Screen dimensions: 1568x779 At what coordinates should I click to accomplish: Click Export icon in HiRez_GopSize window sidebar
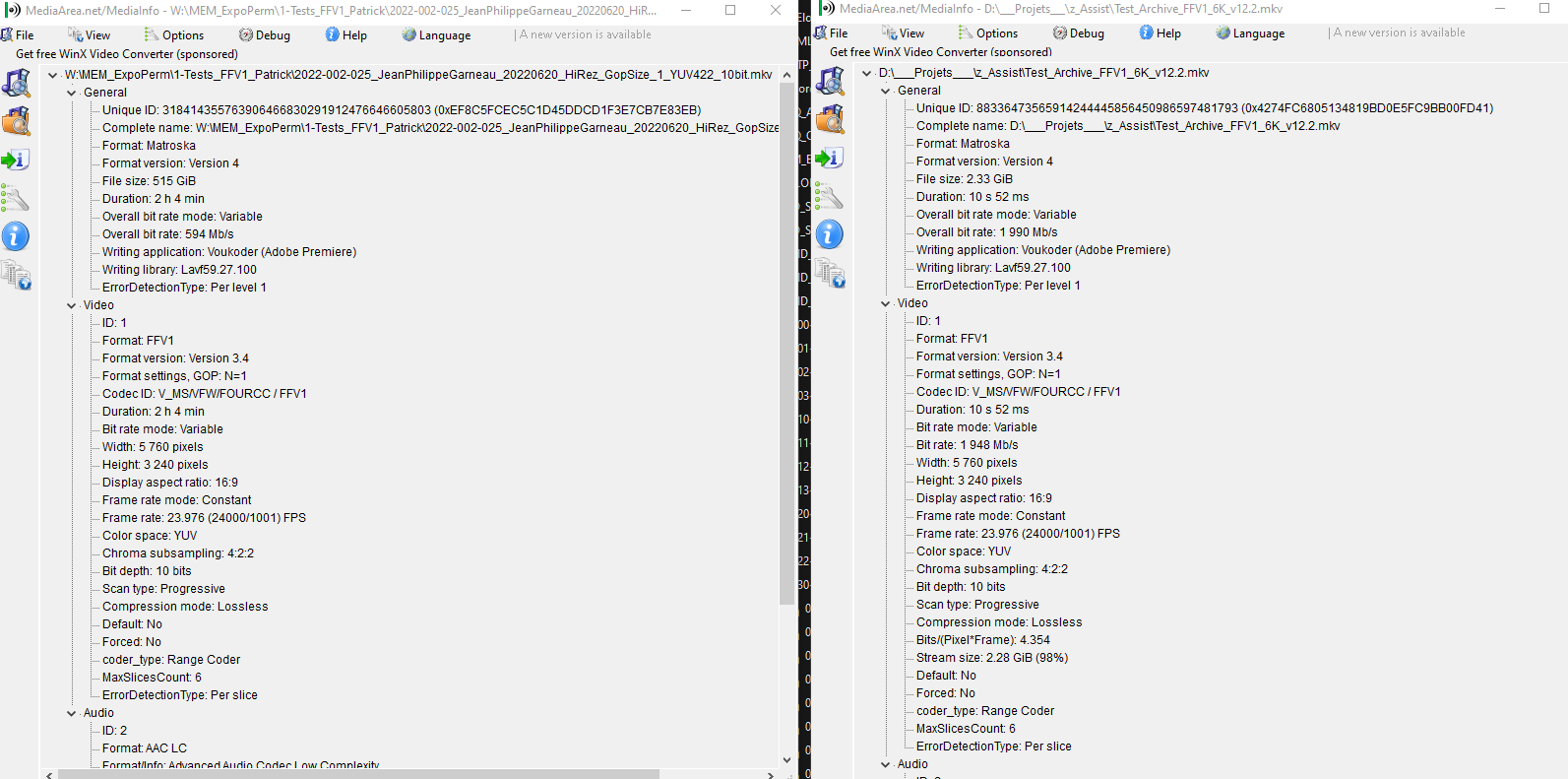(16, 160)
